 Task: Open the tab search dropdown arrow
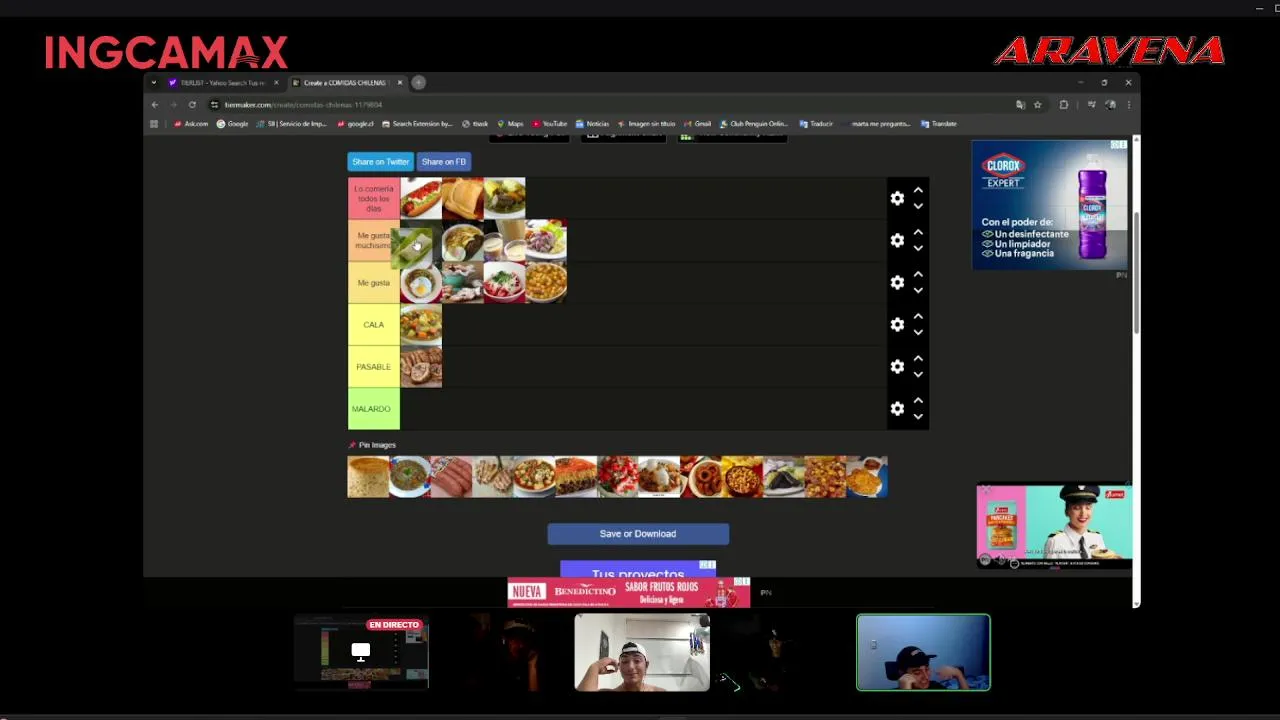(154, 83)
